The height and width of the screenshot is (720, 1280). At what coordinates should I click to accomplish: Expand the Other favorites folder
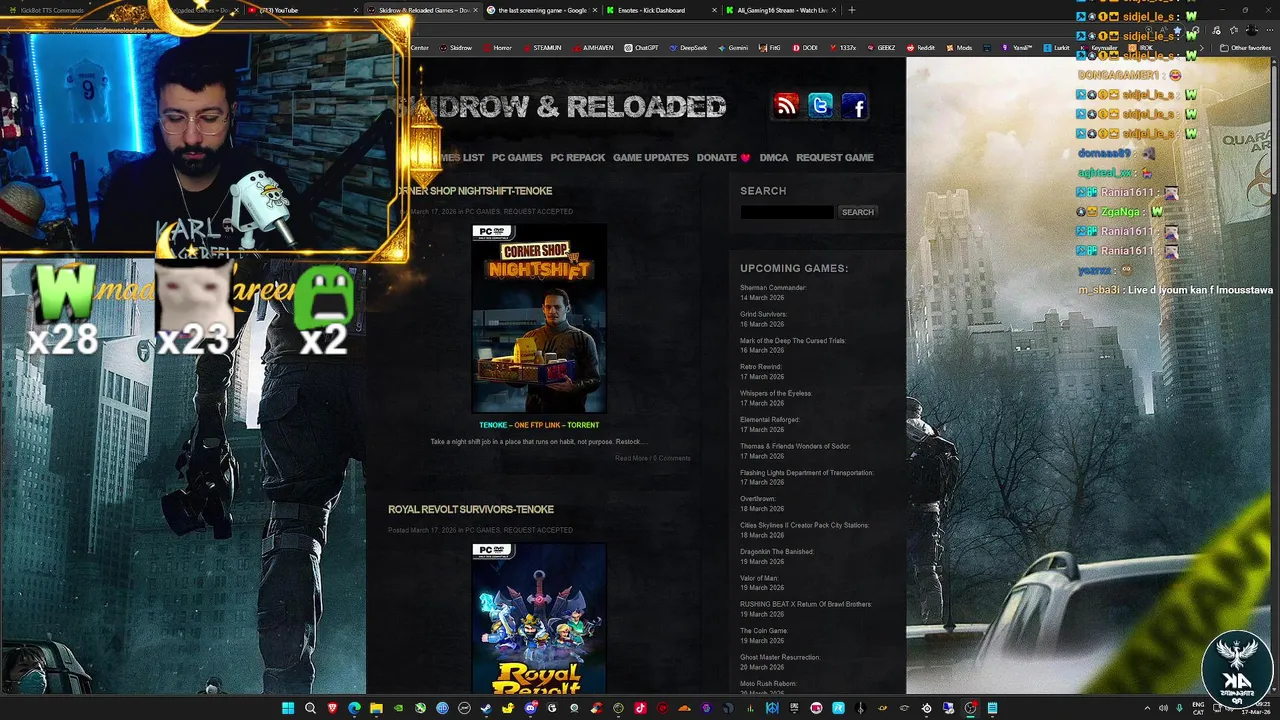coord(1243,48)
